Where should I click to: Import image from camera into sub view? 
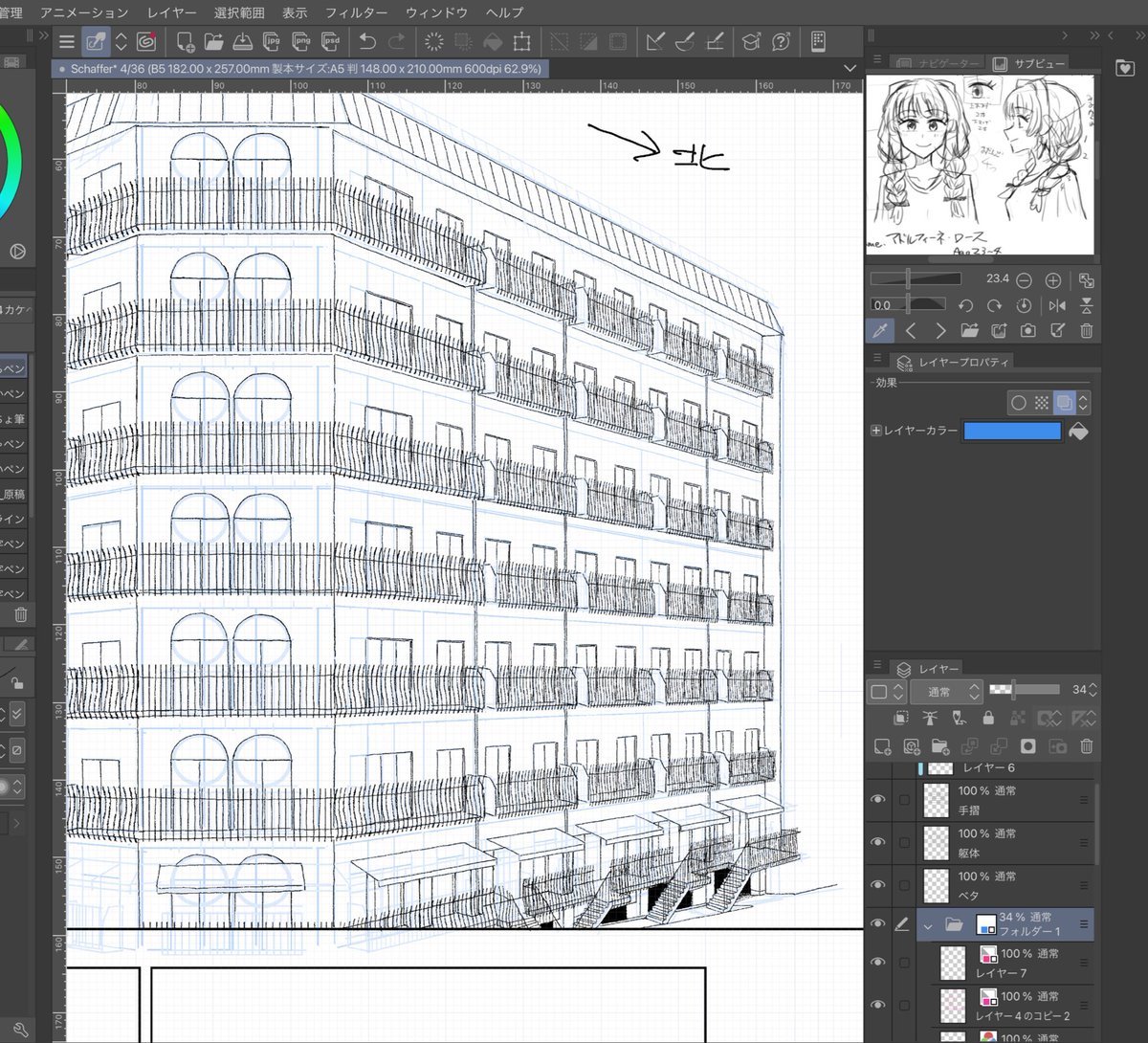pyautogui.click(x=1027, y=331)
